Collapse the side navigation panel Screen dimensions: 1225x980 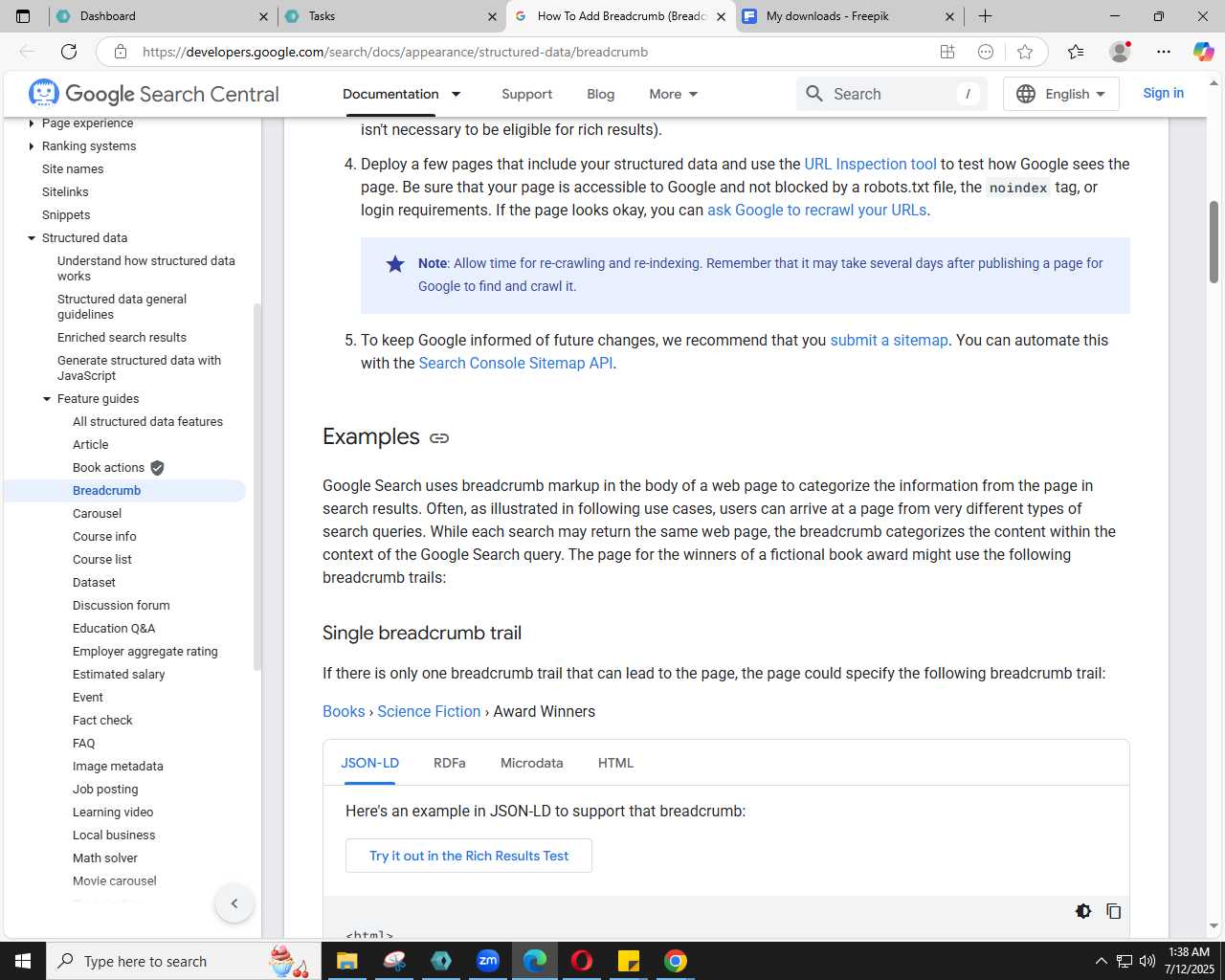(234, 903)
